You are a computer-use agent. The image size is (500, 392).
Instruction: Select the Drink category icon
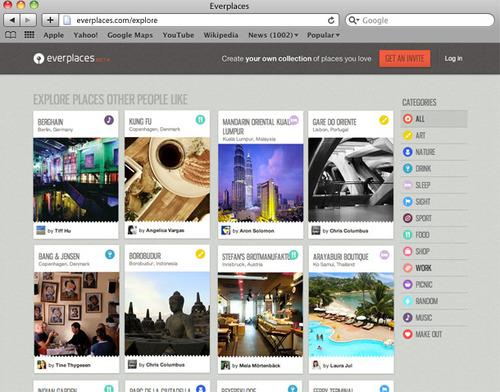407,168
